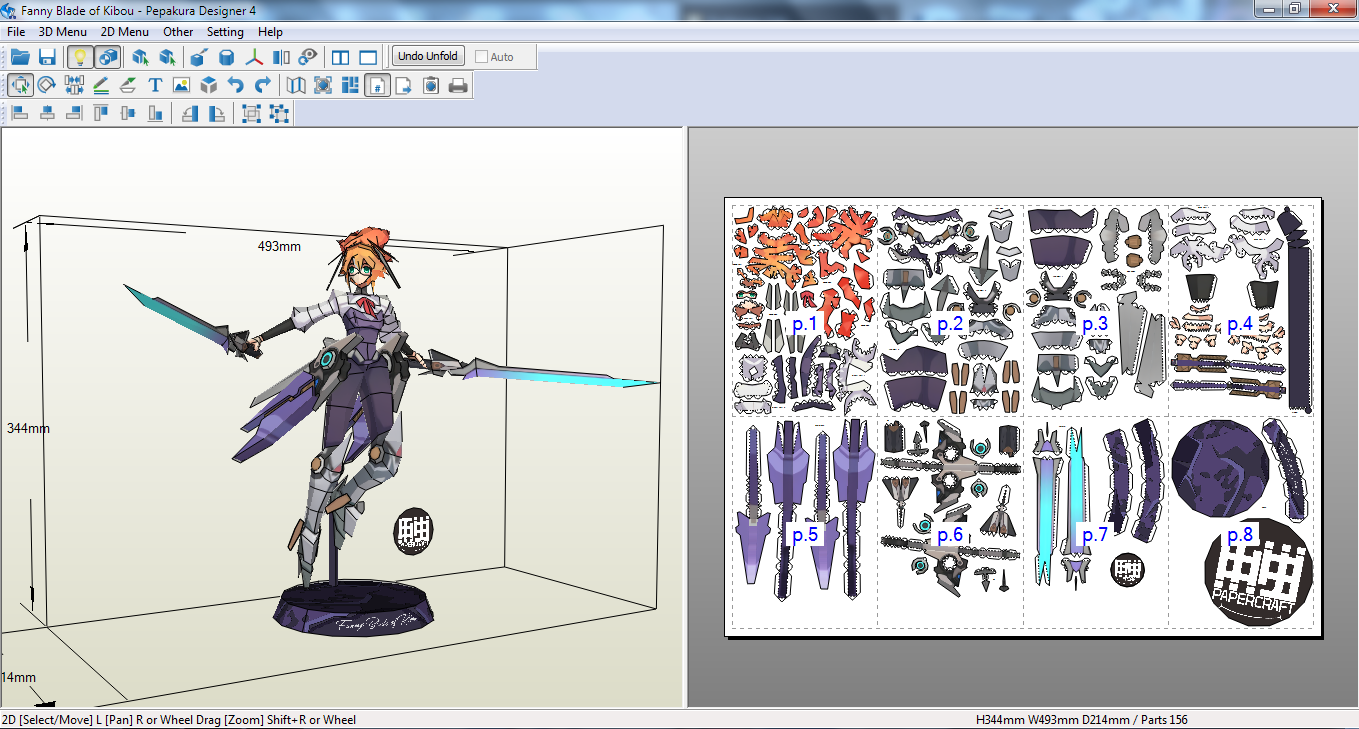
Task: Rotate part 90 degrees clockwise
Action: 216,113
